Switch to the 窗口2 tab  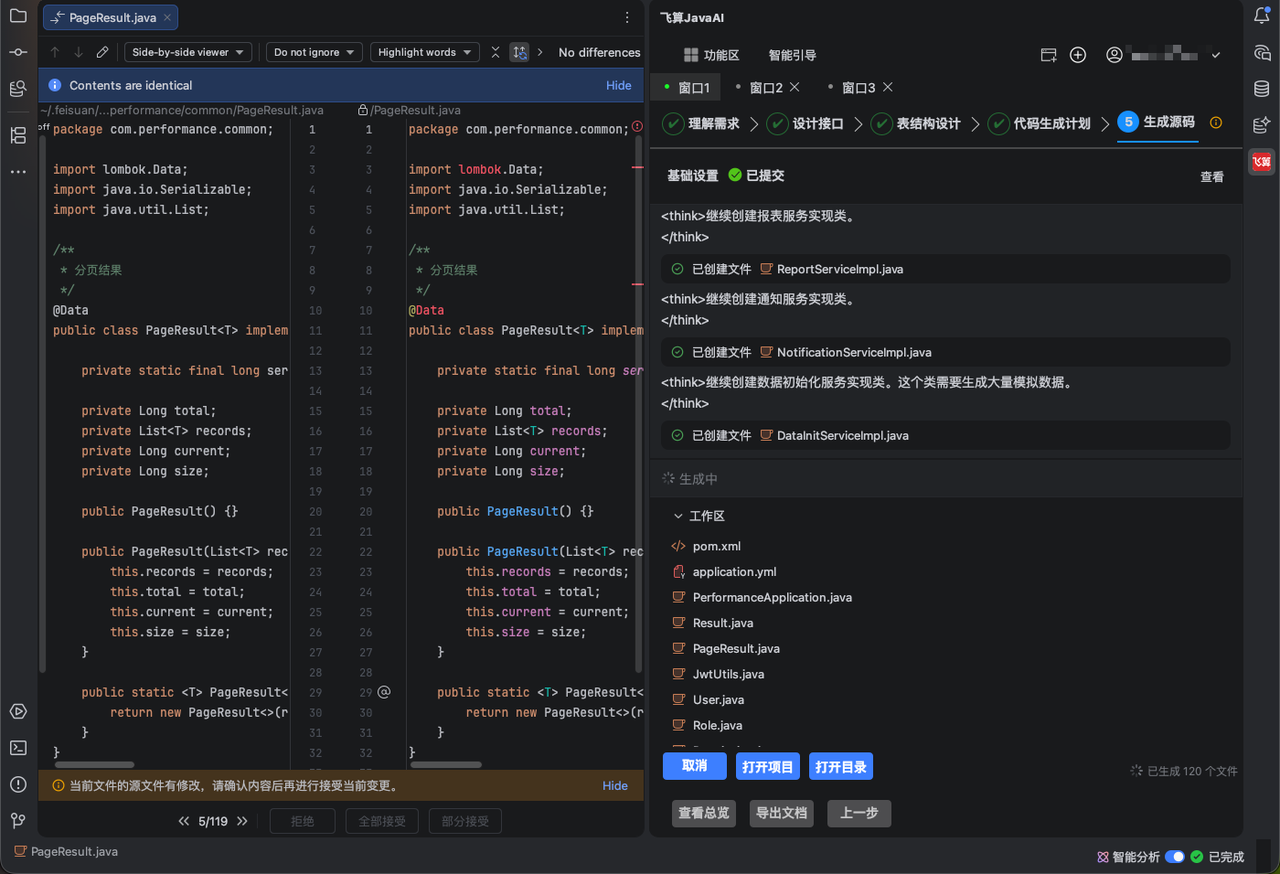click(x=766, y=87)
